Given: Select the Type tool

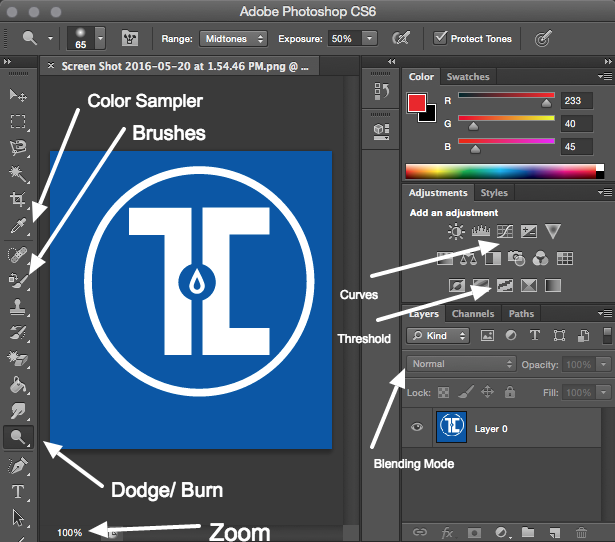Looking at the screenshot, I should (18, 491).
